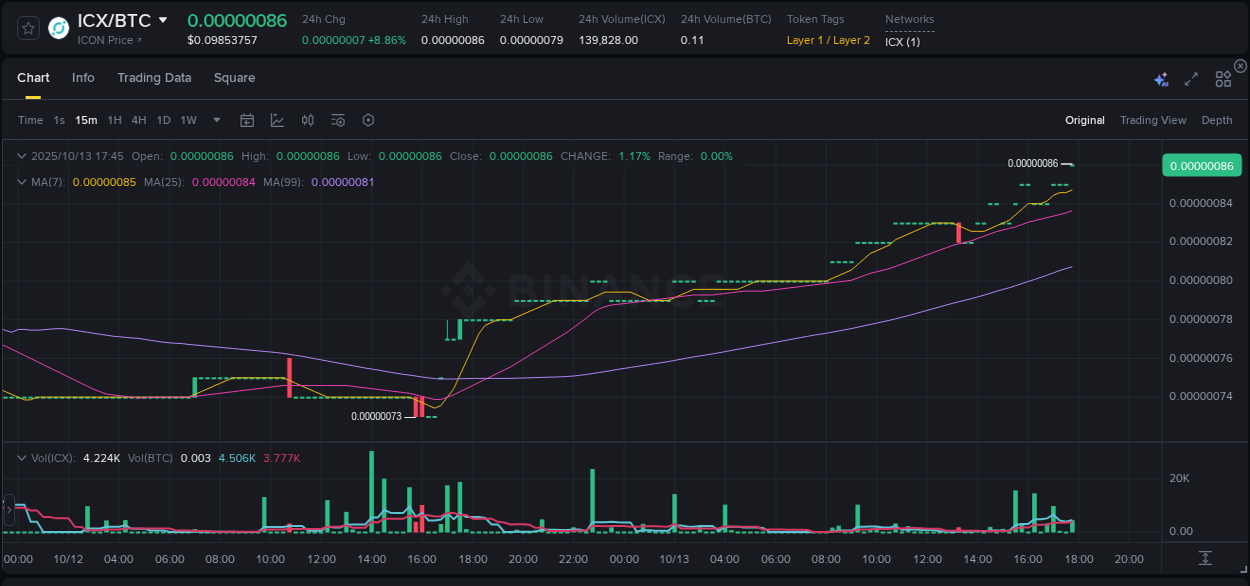Open the Layer 1 / Layer 2 token tag
The height and width of the screenshot is (586, 1250).
click(x=828, y=41)
